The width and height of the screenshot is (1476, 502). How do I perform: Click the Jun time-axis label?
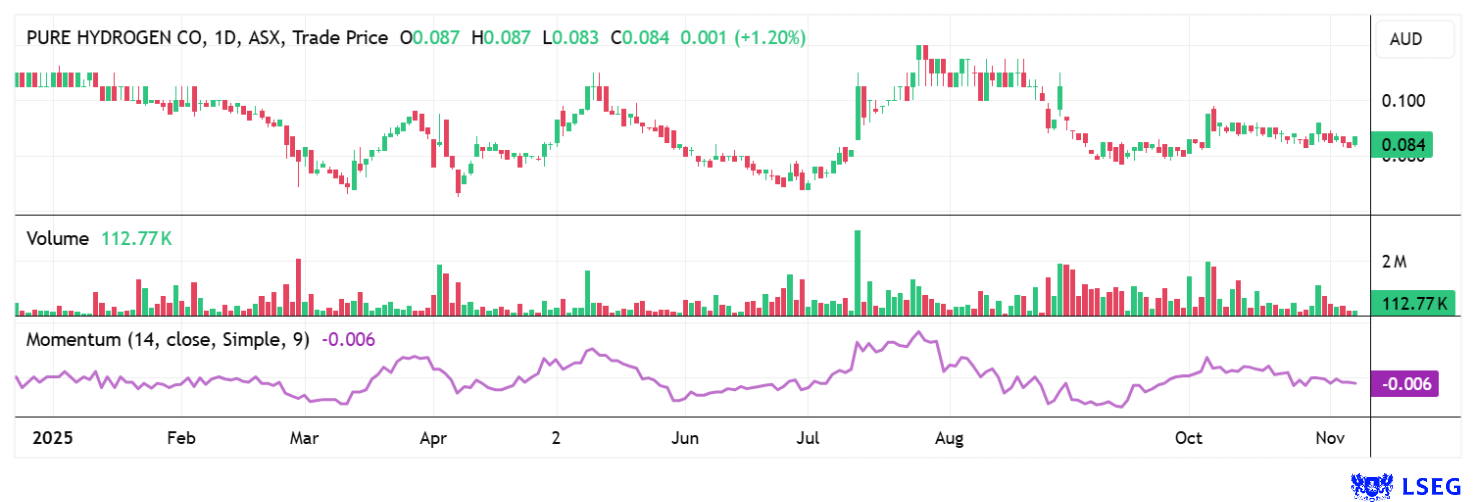685,439
